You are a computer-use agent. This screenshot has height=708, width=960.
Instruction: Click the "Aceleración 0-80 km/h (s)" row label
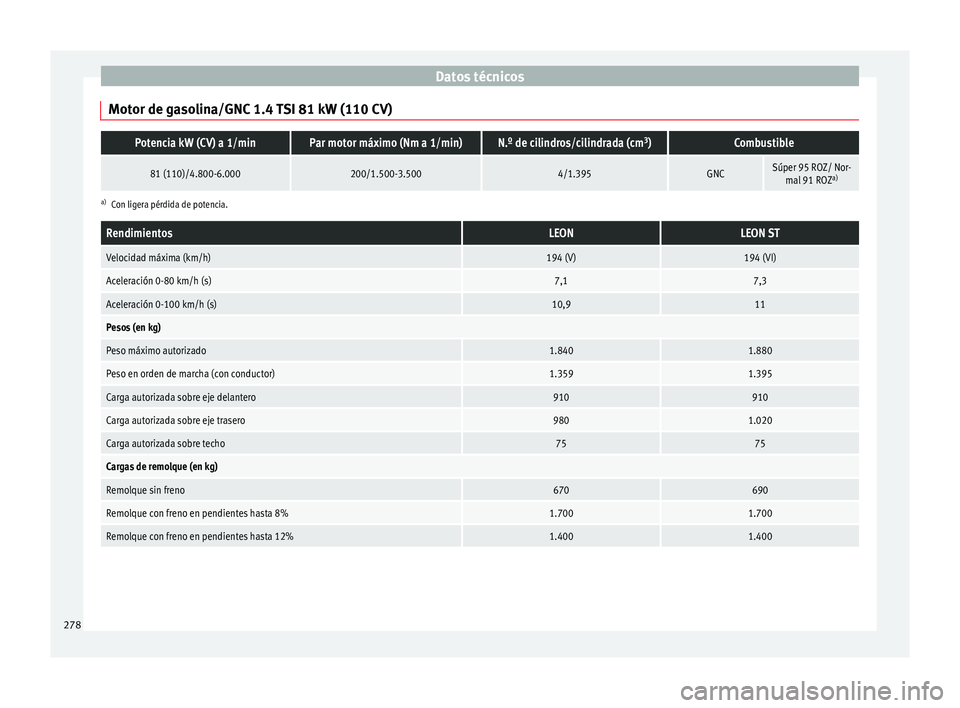click(159, 281)
